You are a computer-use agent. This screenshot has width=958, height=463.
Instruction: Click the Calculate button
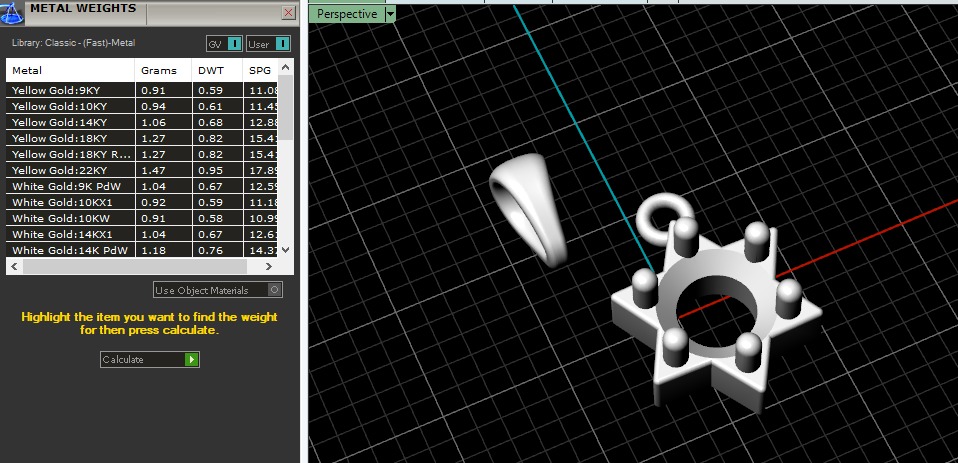[x=150, y=359]
